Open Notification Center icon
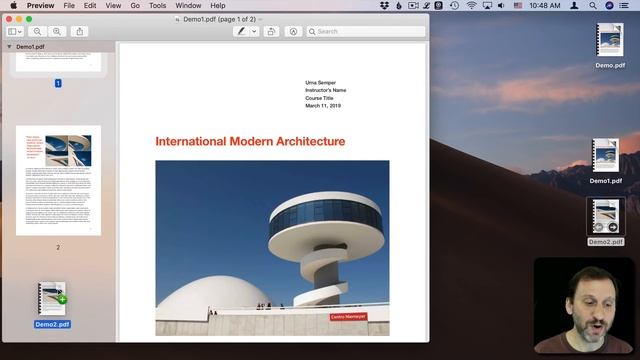 point(624,5)
